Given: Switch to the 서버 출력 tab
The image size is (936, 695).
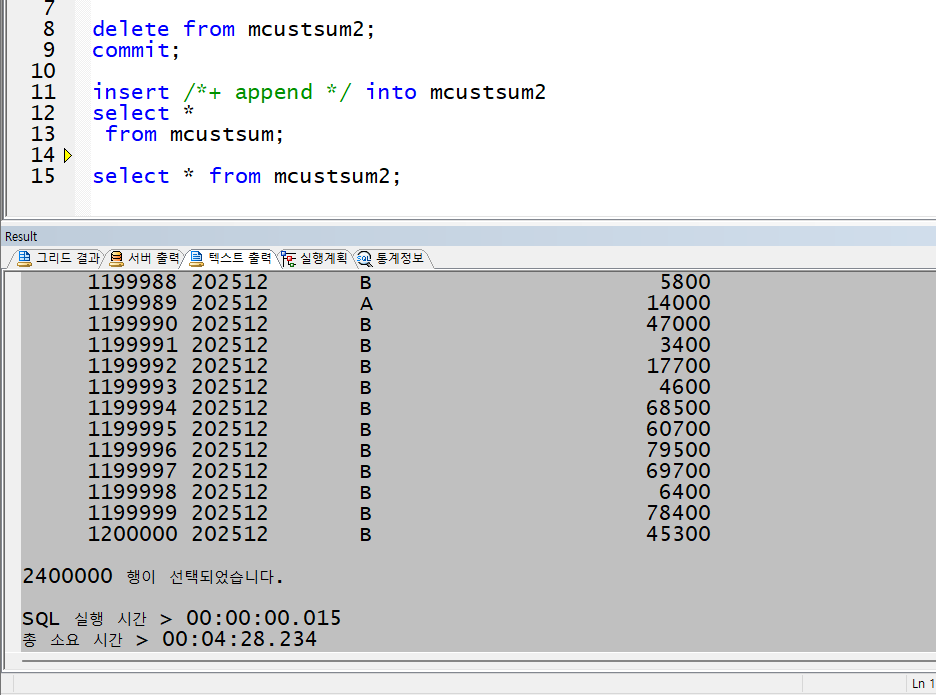Looking at the screenshot, I should [144, 259].
